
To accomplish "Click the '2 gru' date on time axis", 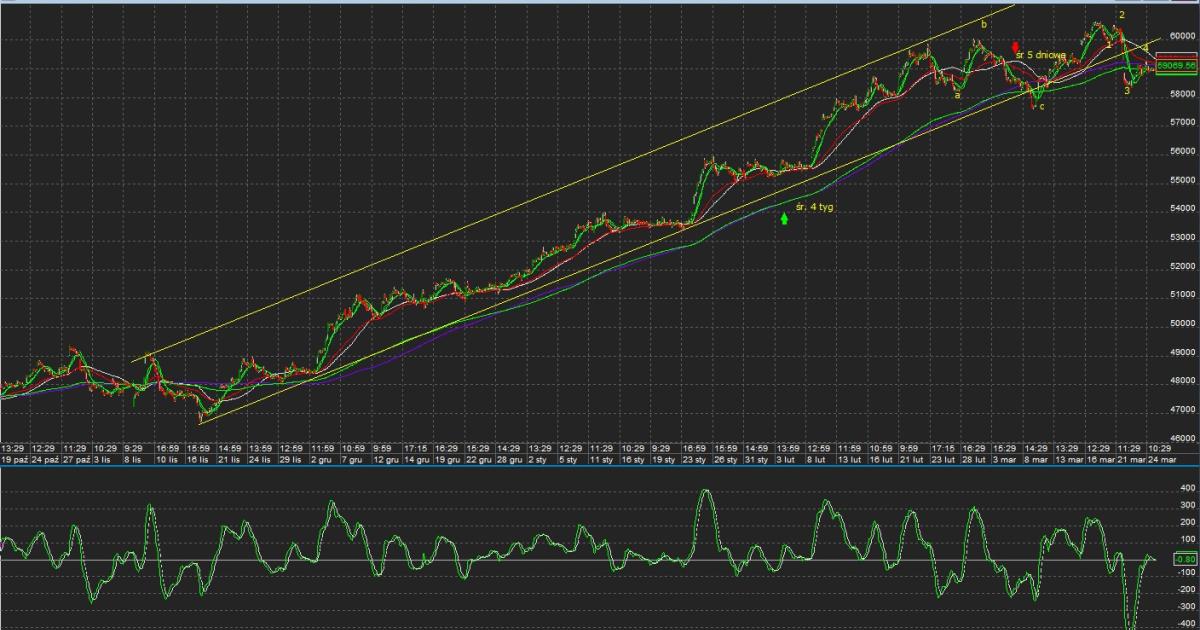I will point(321,460).
